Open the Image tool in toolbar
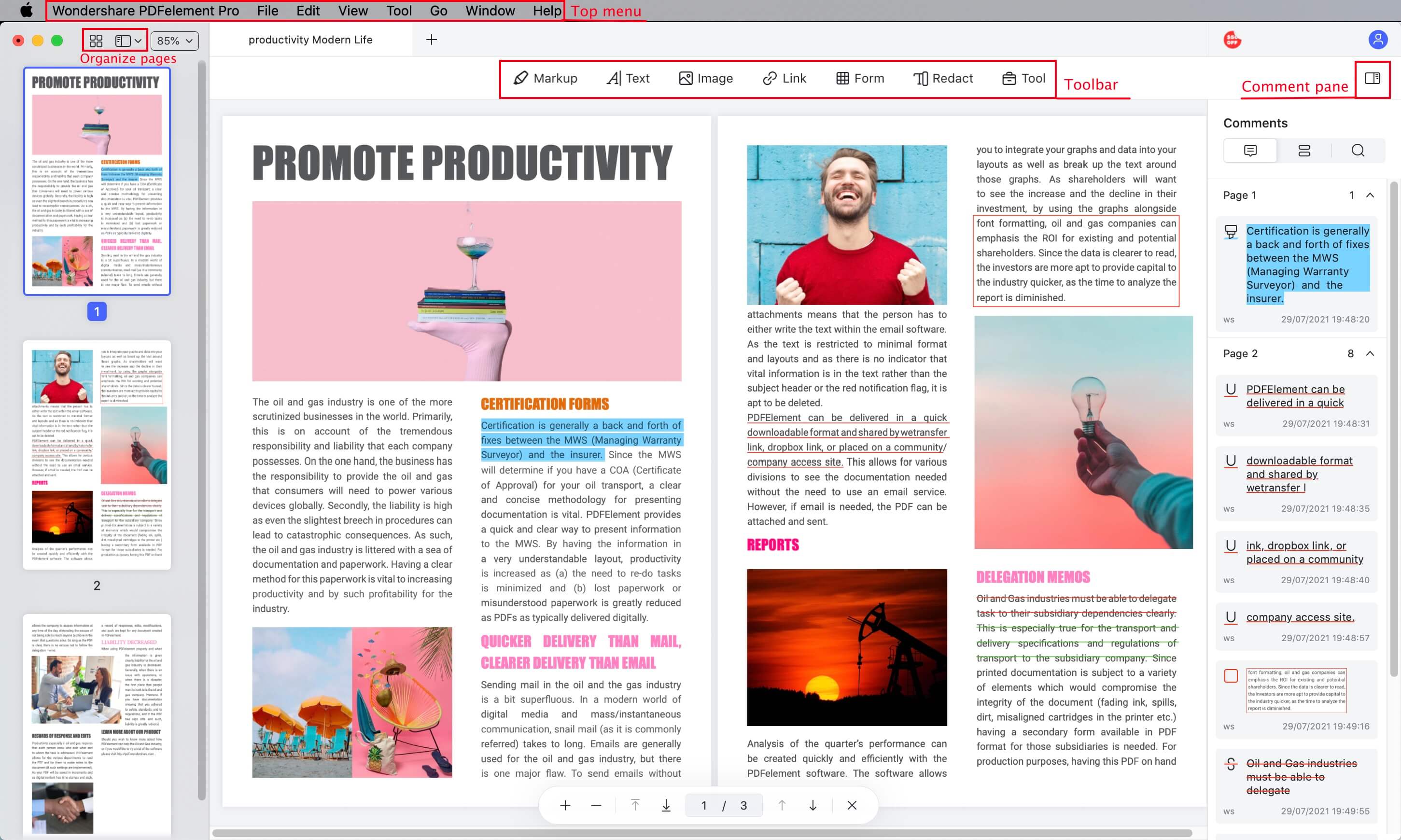The height and width of the screenshot is (840, 1401). 706,78
